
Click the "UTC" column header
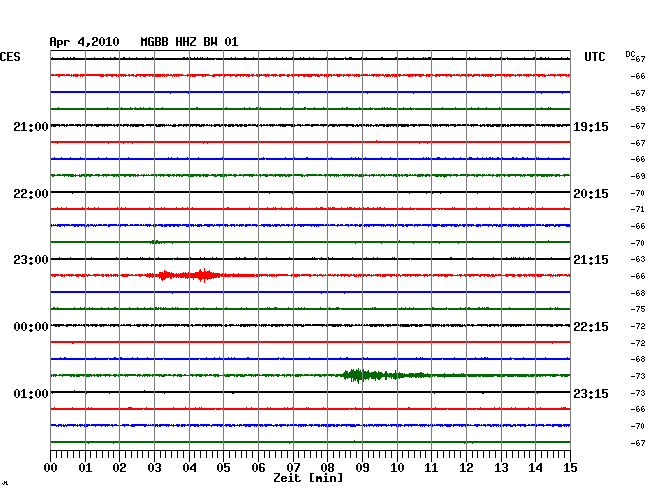[x=594, y=57]
